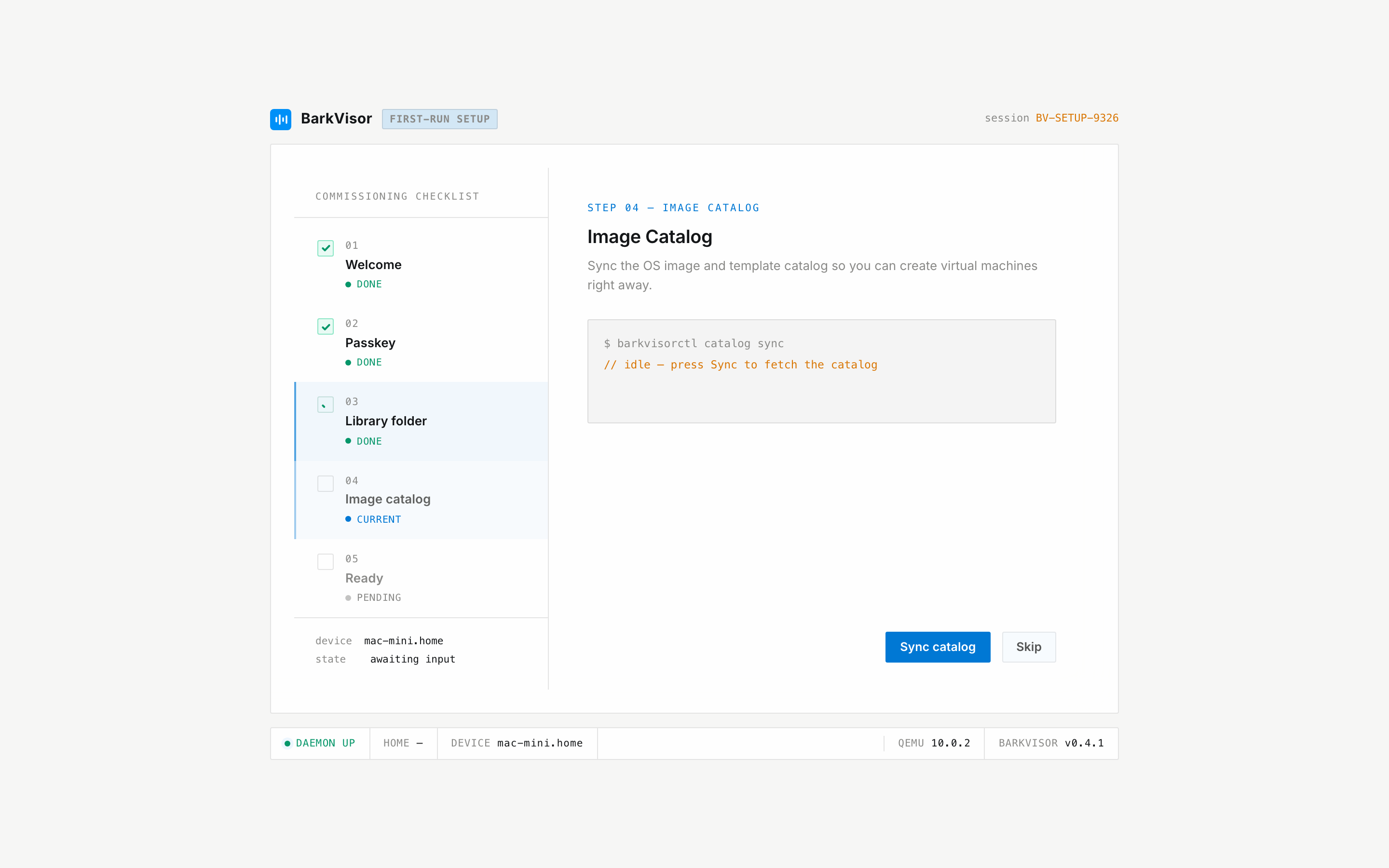Toggle the Welcome step checkbox

[326, 248]
